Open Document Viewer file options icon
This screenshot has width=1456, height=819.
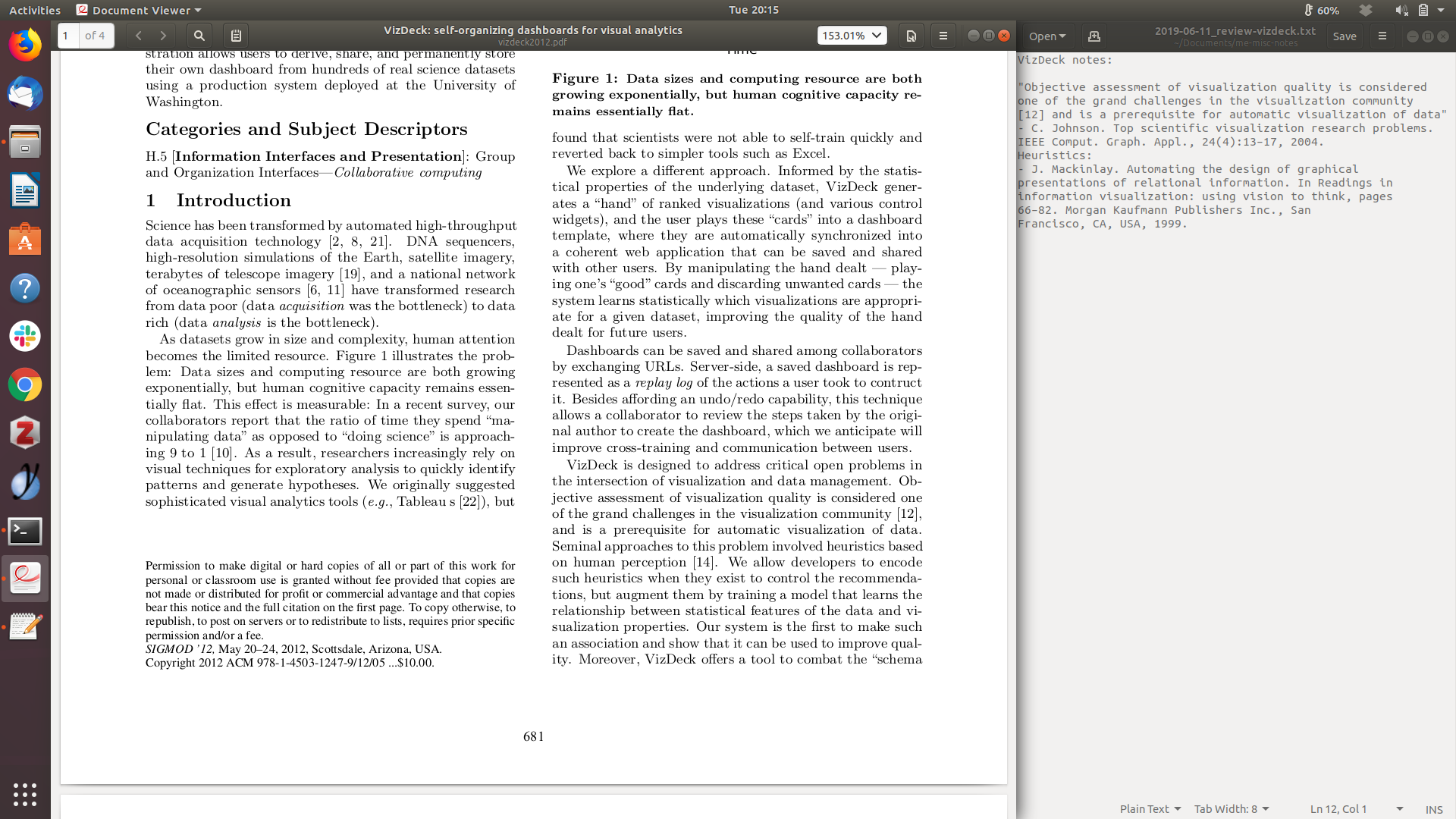click(x=911, y=36)
